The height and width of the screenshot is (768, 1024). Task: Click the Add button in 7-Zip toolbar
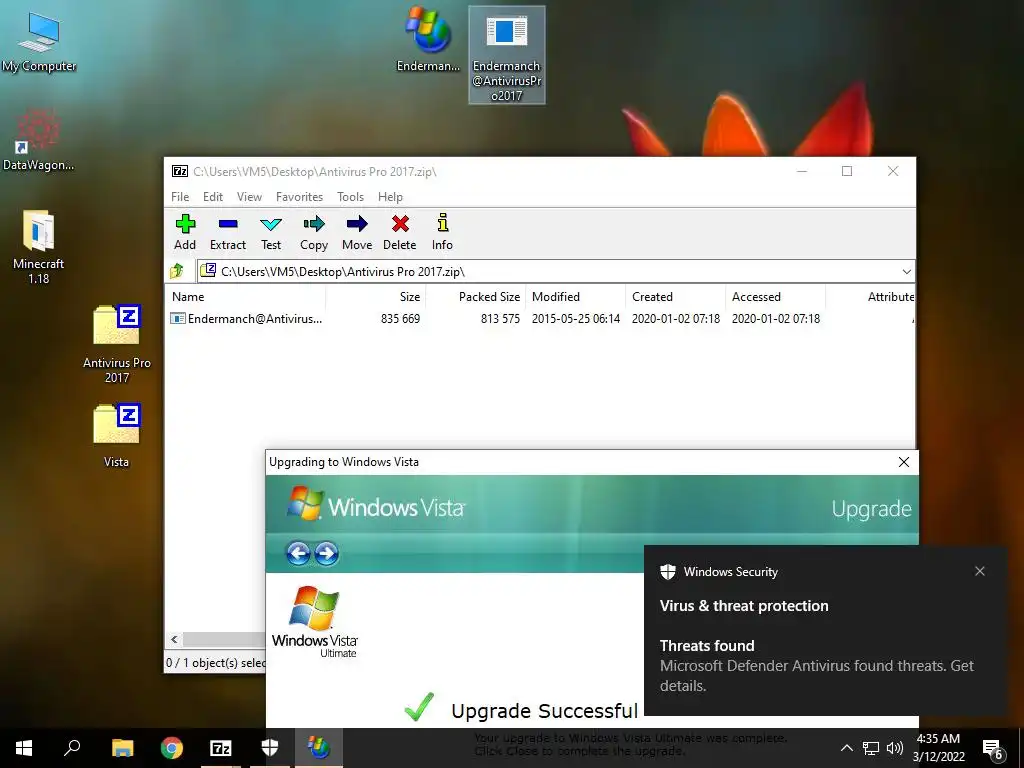tap(185, 232)
